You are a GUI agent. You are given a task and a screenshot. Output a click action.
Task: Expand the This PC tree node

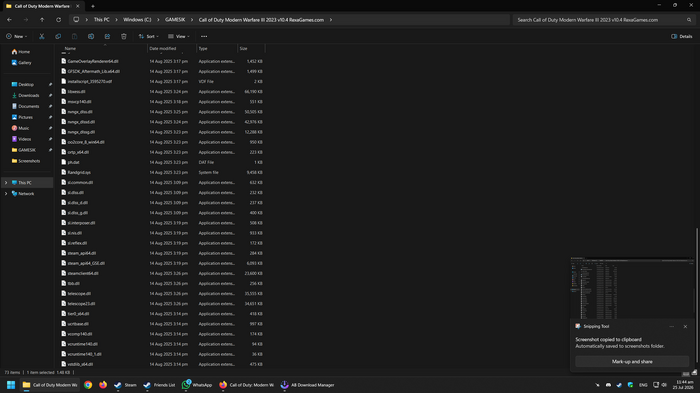[x=6, y=183]
